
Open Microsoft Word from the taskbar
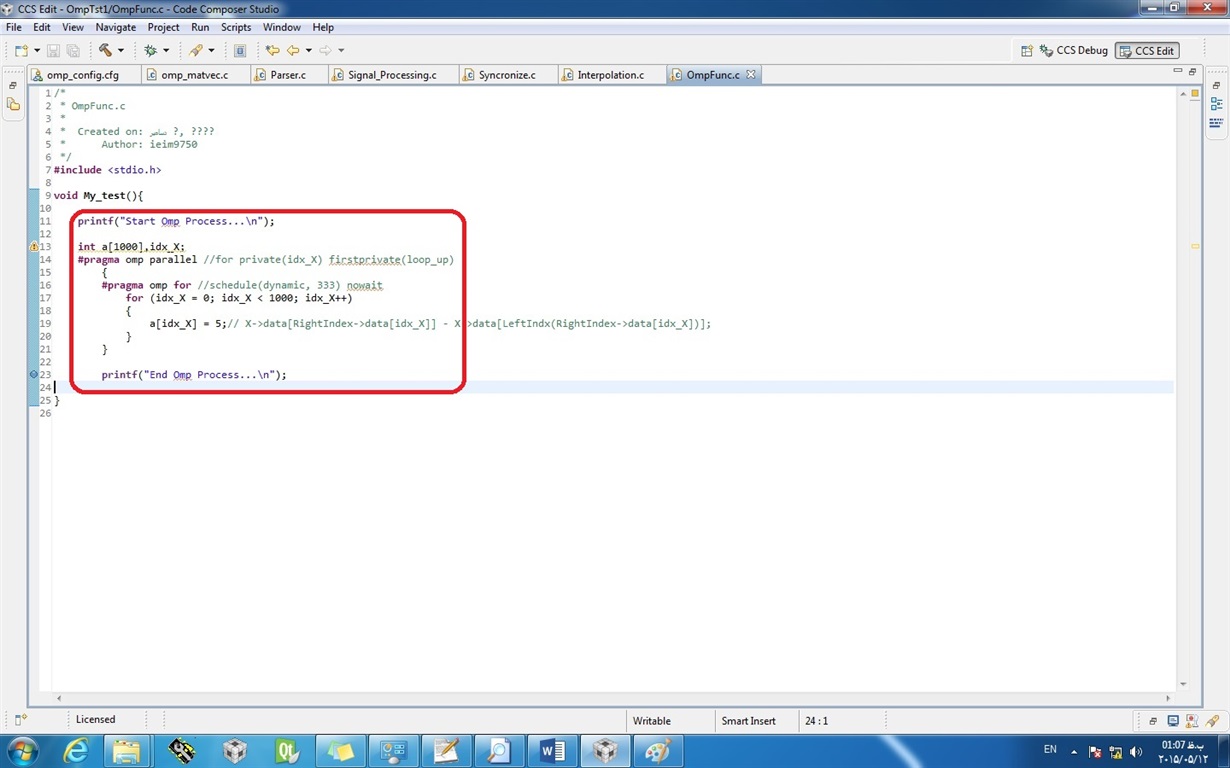coord(552,750)
